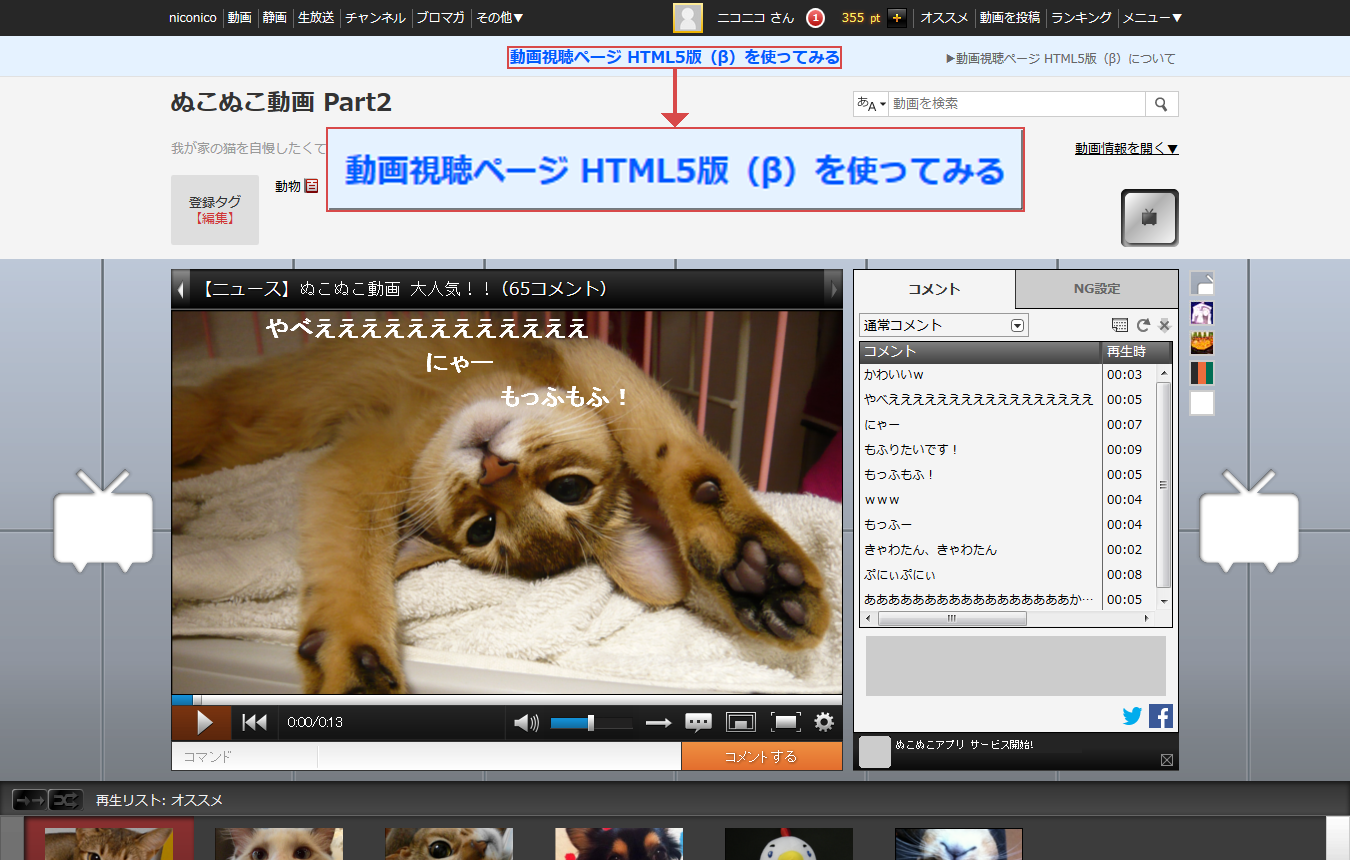Open ランキング in top navigation

[x=1081, y=18]
